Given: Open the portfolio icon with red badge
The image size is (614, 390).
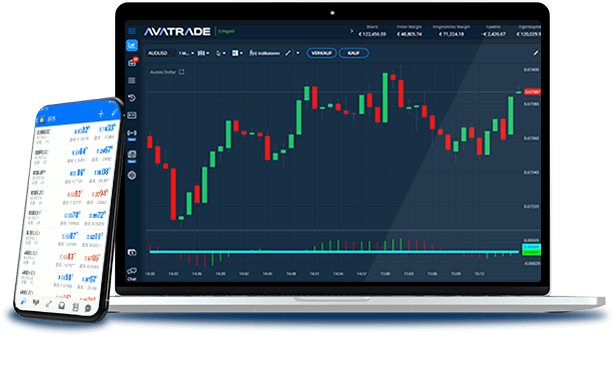Looking at the screenshot, I should click(x=132, y=63).
